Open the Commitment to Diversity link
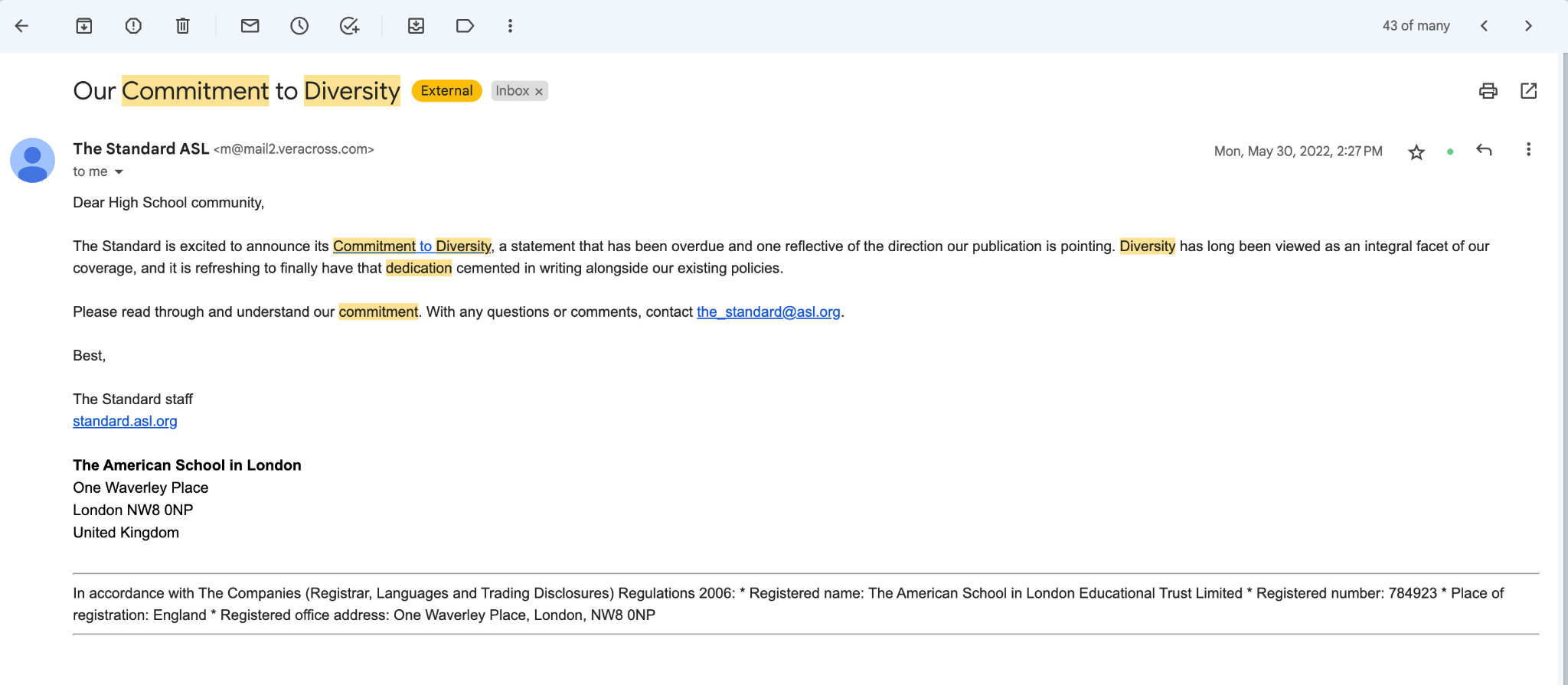The width and height of the screenshot is (1568, 685). pos(412,246)
